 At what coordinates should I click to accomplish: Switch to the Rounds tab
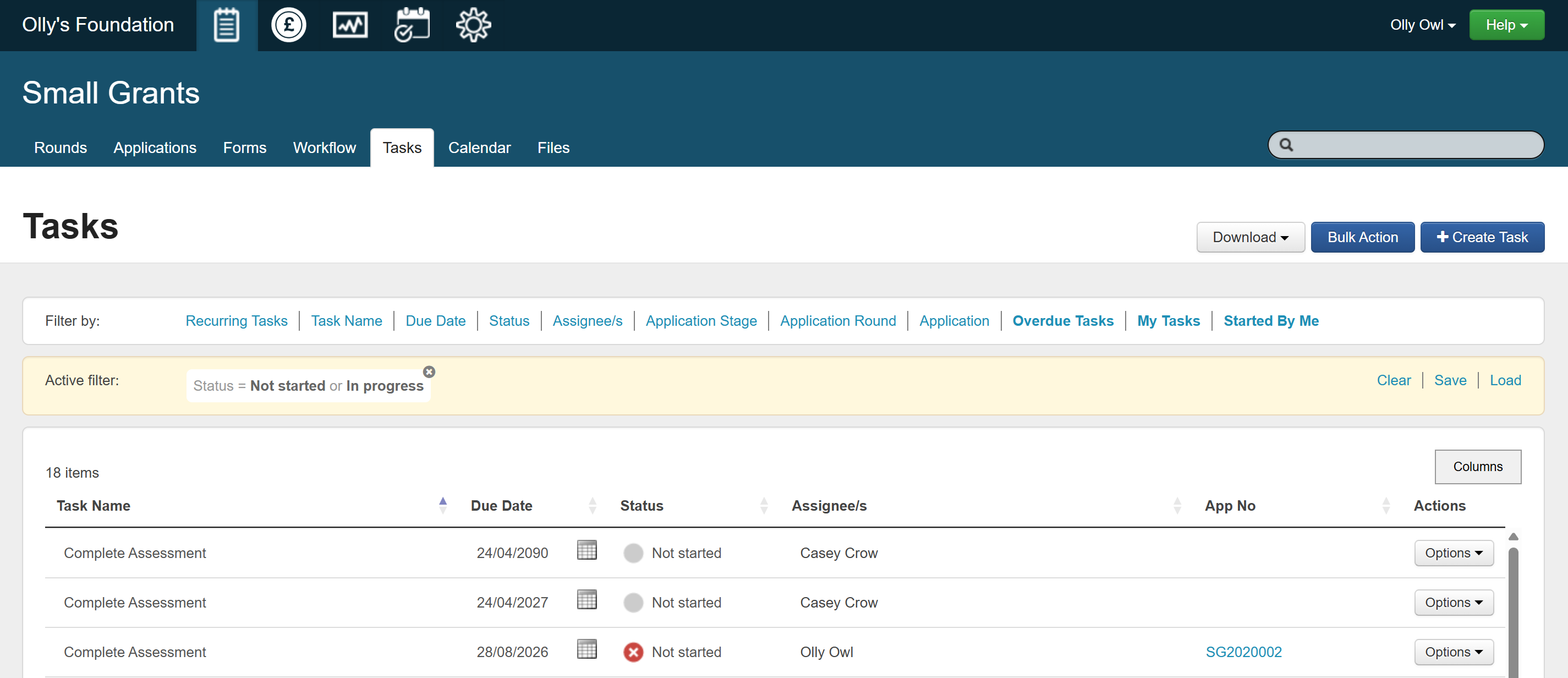click(61, 148)
